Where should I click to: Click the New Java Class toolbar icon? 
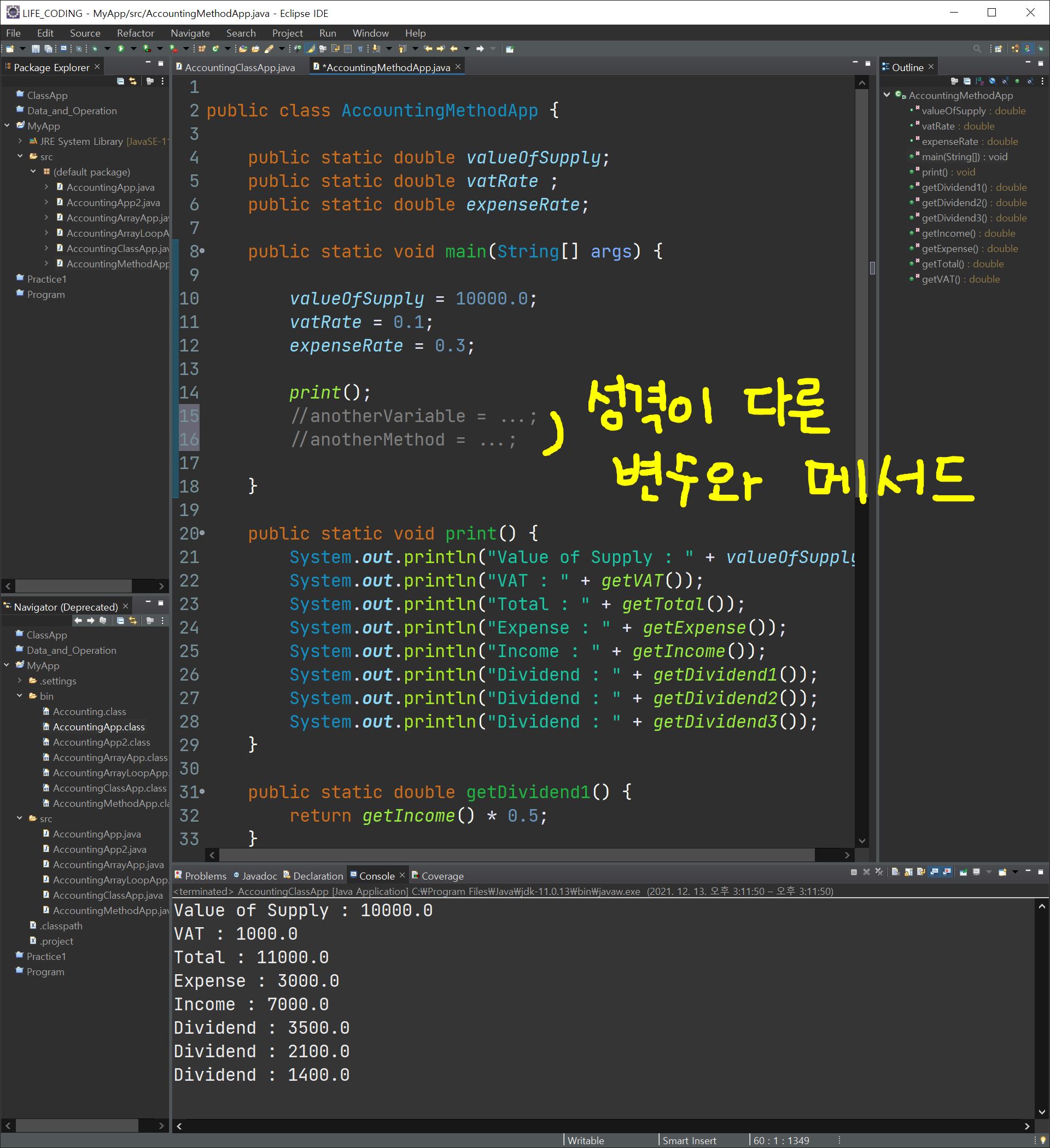coord(216,49)
